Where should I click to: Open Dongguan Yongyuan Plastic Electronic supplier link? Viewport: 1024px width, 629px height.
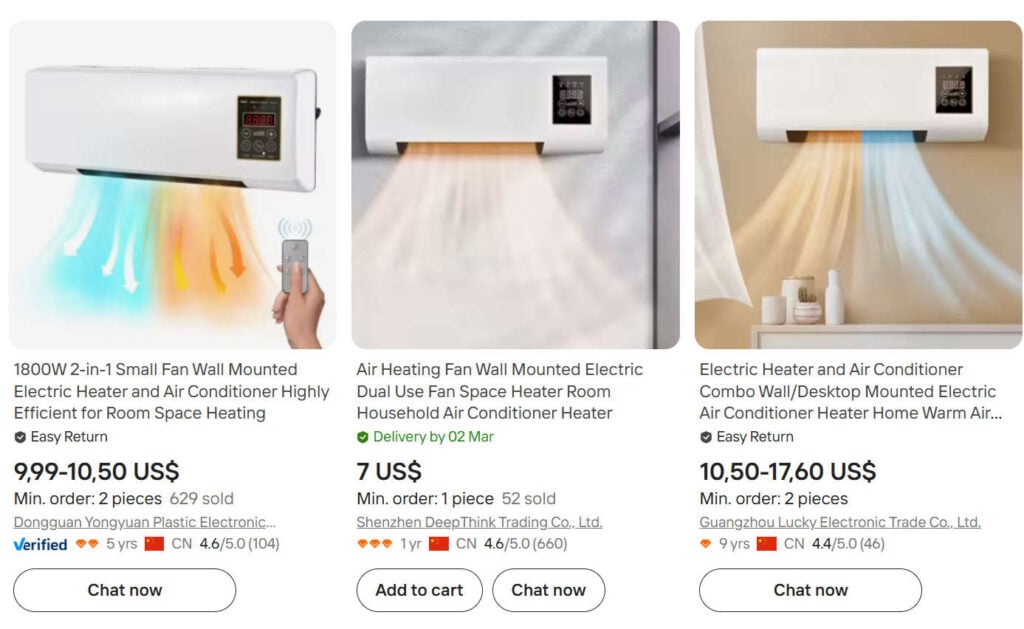pyautogui.click(x=144, y=522)
